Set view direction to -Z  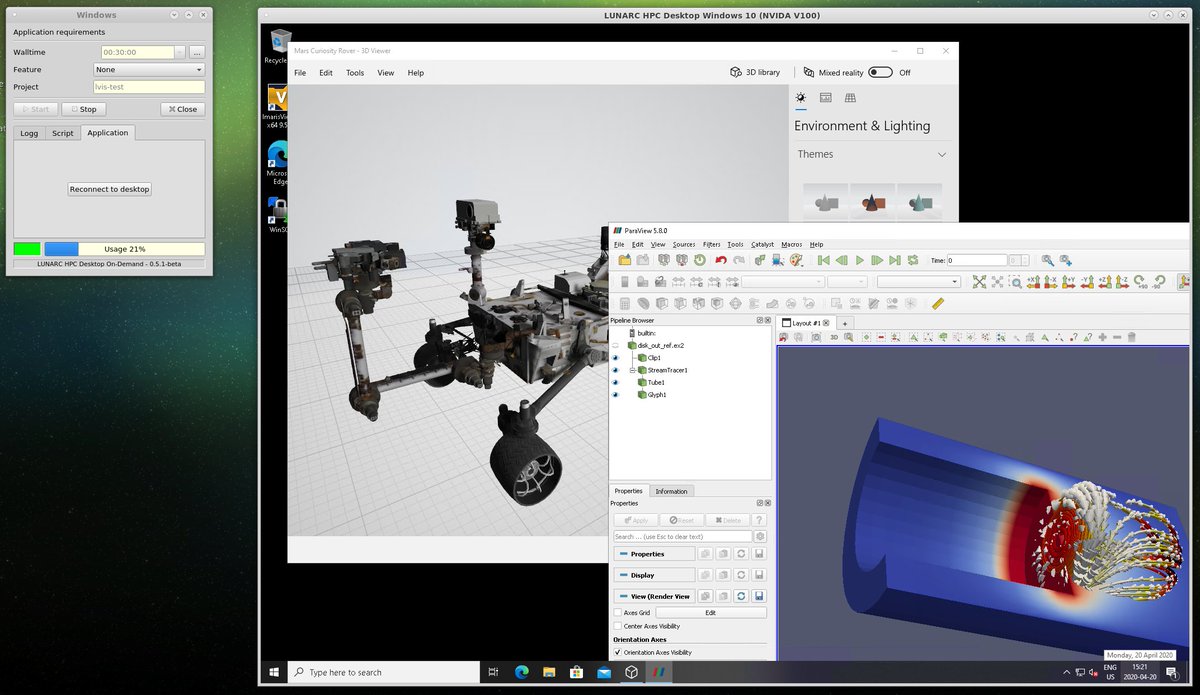coord(1123,282)
